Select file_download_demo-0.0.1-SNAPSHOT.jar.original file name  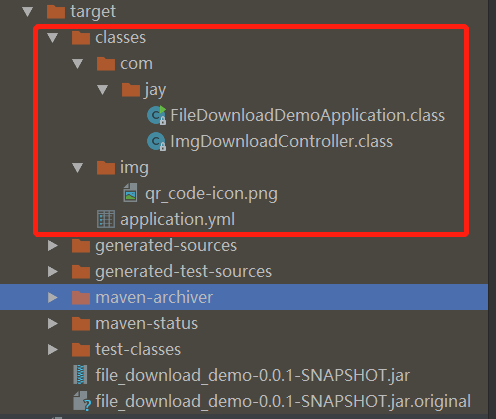[283, 402]
